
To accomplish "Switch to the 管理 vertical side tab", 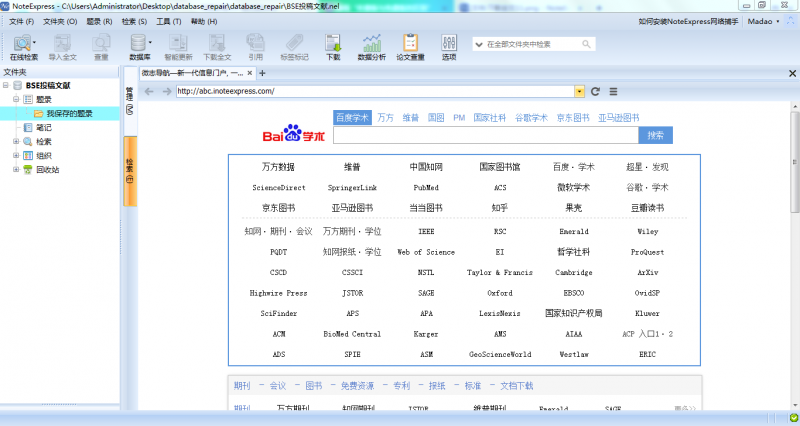I will (130, 101).
